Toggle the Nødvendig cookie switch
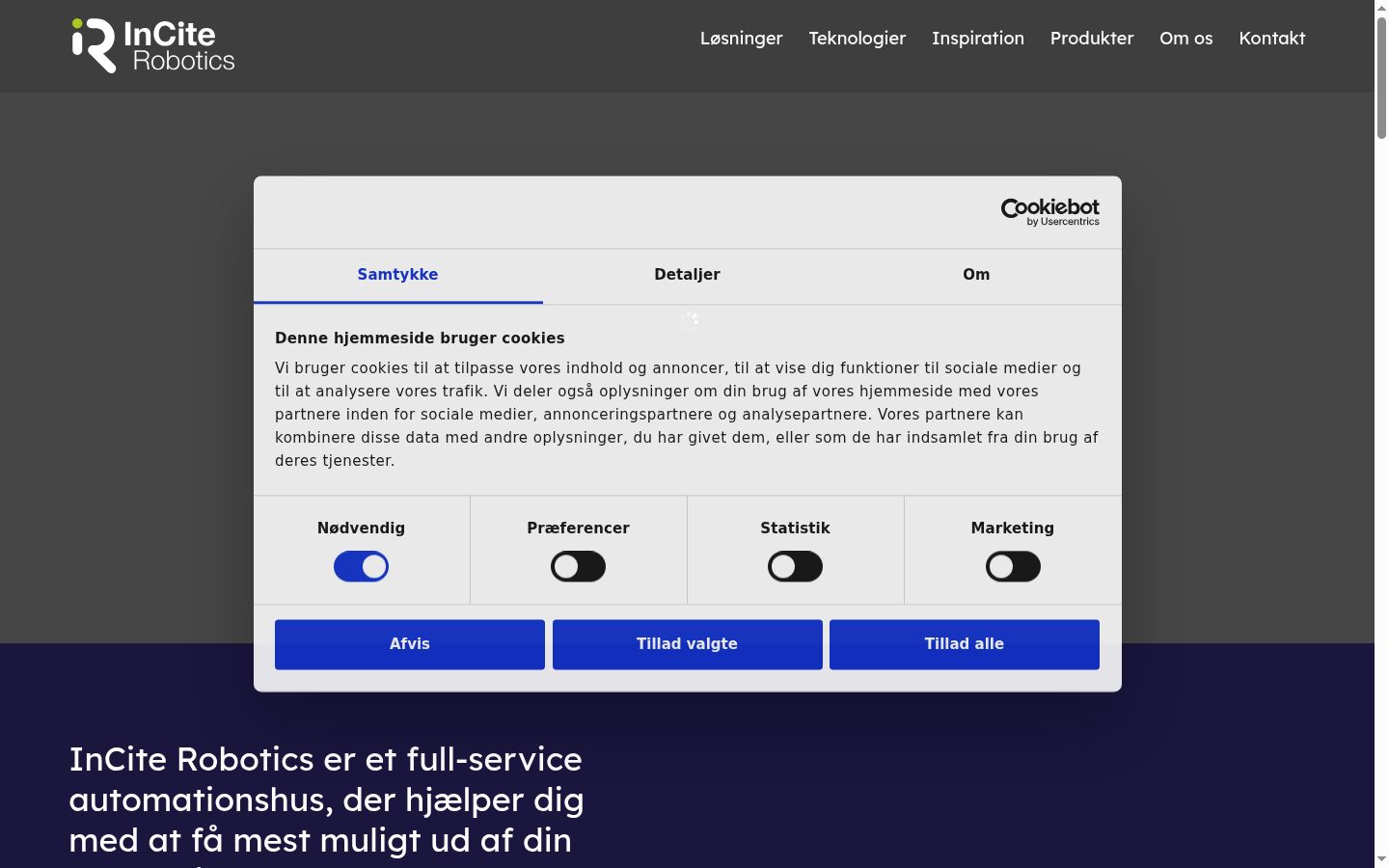 361,566
